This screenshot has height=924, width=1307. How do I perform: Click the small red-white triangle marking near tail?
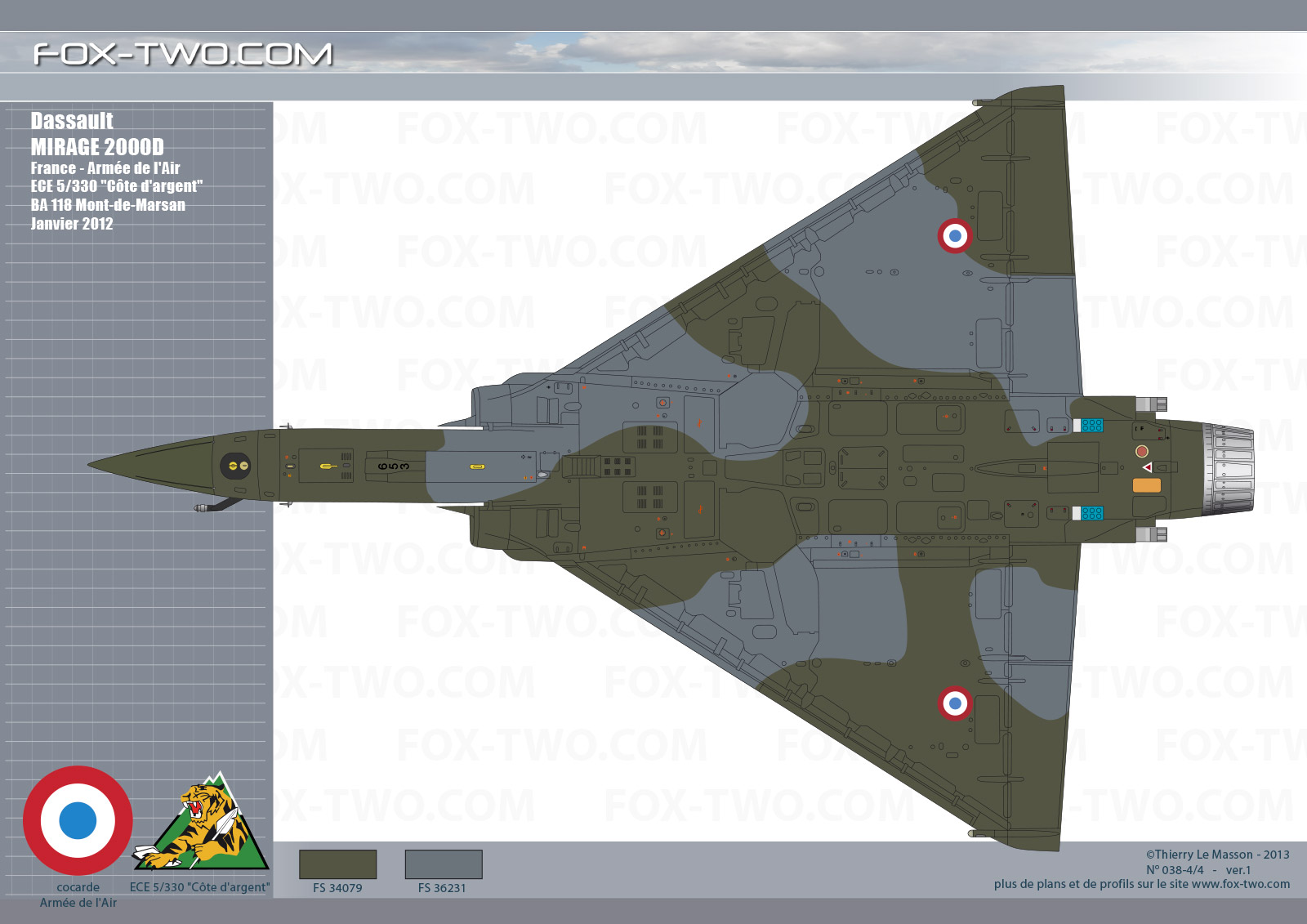point(1148,467)
